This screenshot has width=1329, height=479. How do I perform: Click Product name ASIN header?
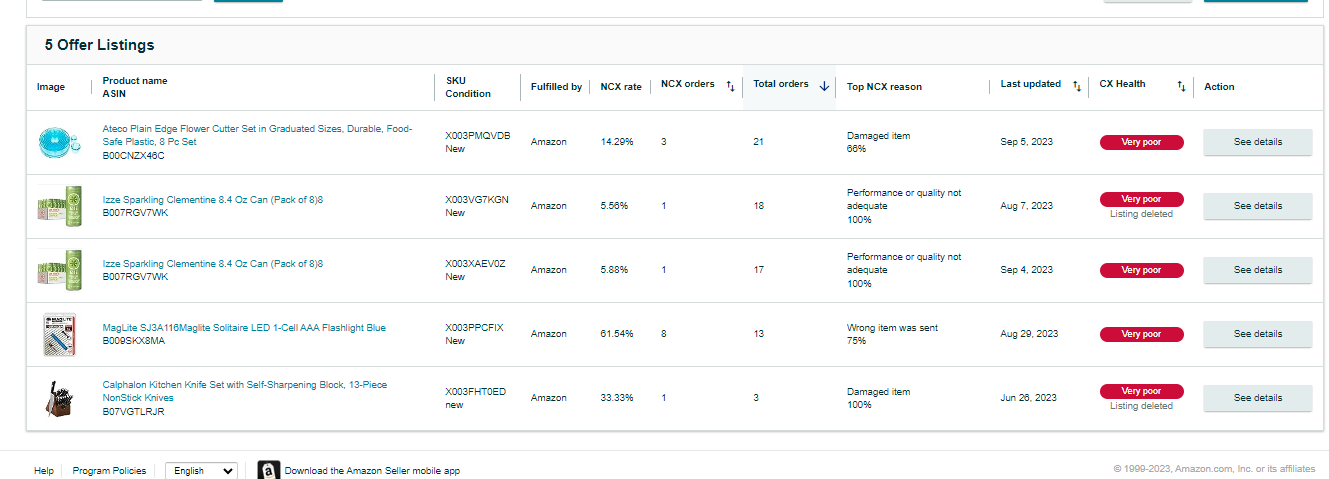(x=135, y=87)
